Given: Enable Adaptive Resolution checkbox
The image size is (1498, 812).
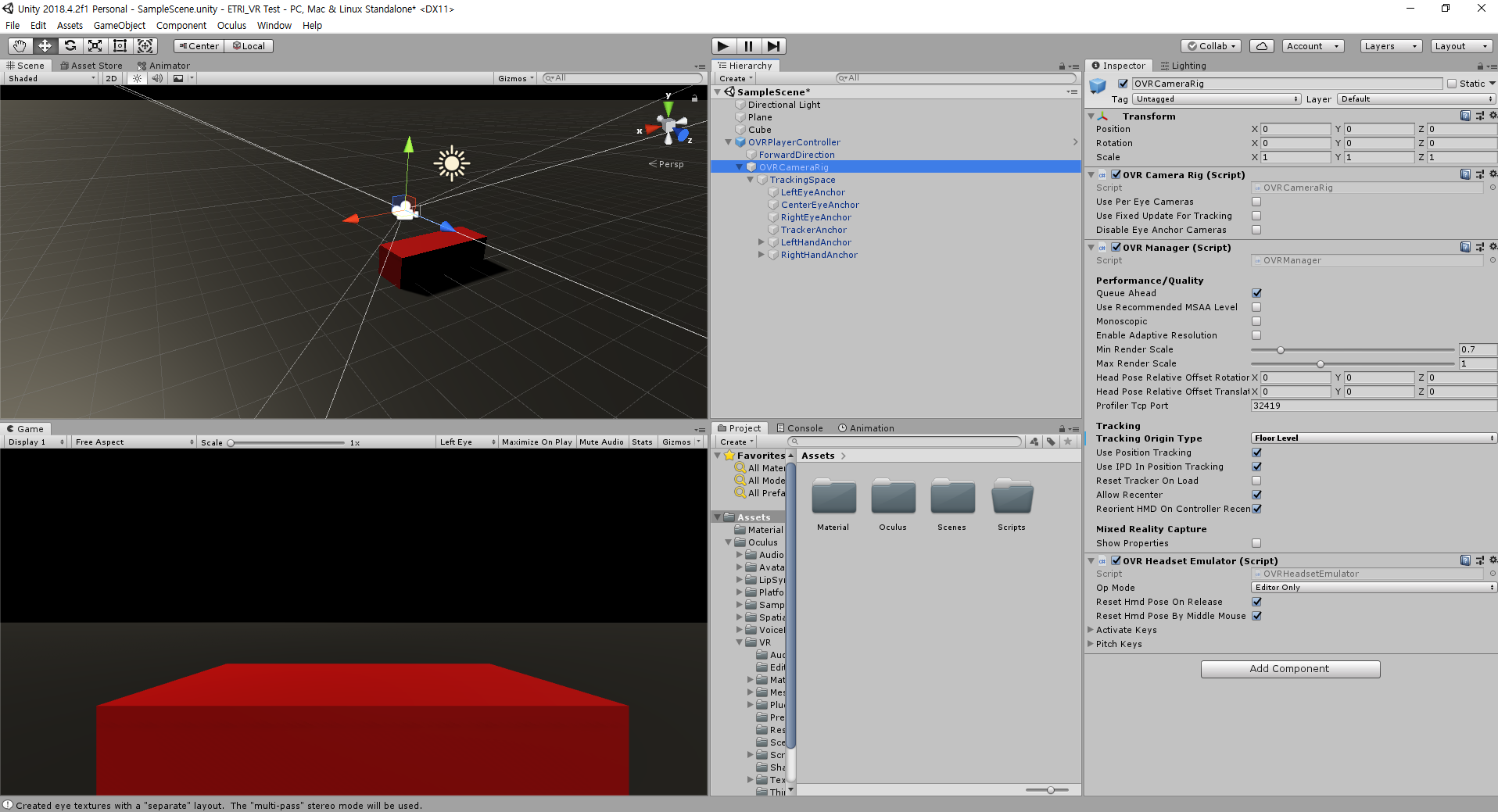Looking at the screenshot, I should tap(1256, 335).
